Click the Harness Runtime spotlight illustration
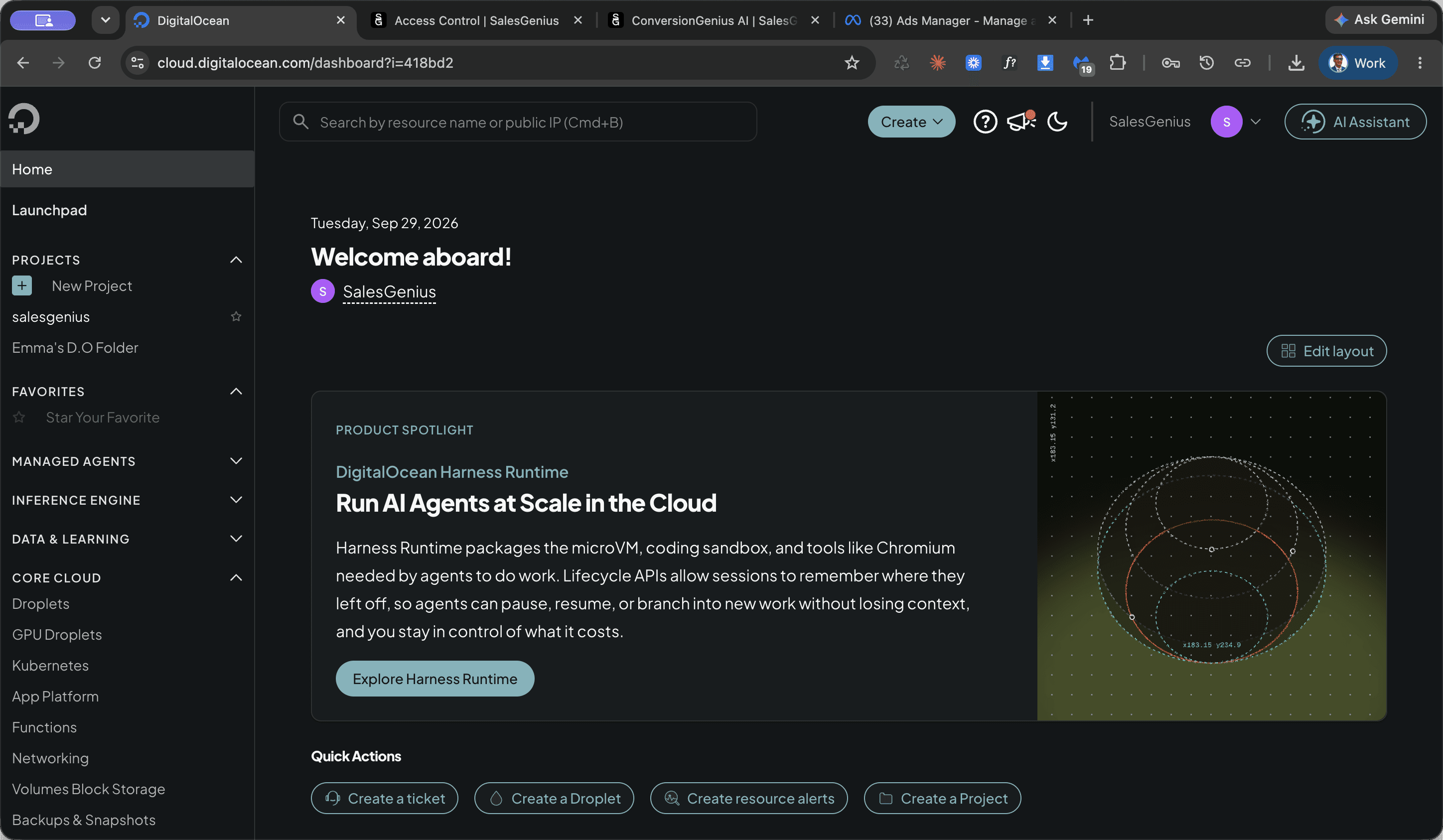This screenshot has height=840, width=1443. pos(1211,556)
